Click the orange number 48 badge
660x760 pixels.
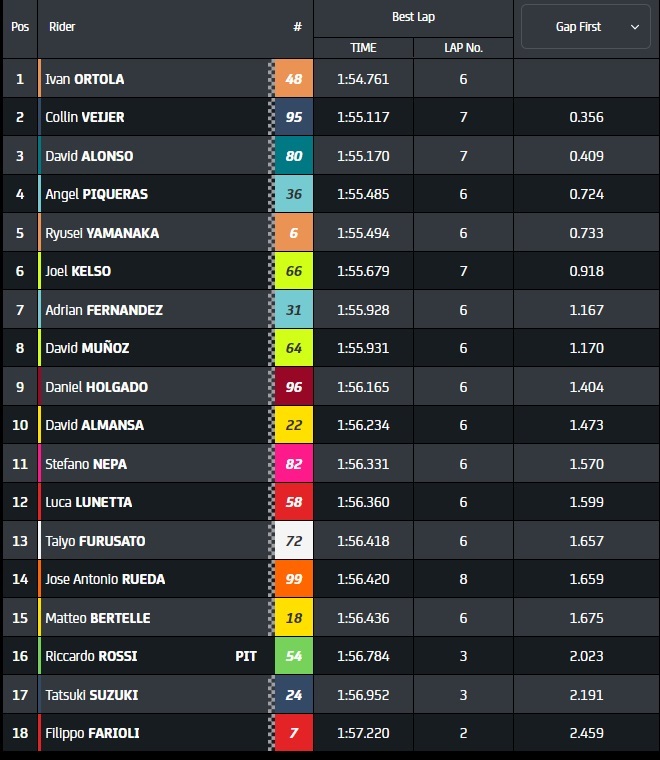[294, 79]
